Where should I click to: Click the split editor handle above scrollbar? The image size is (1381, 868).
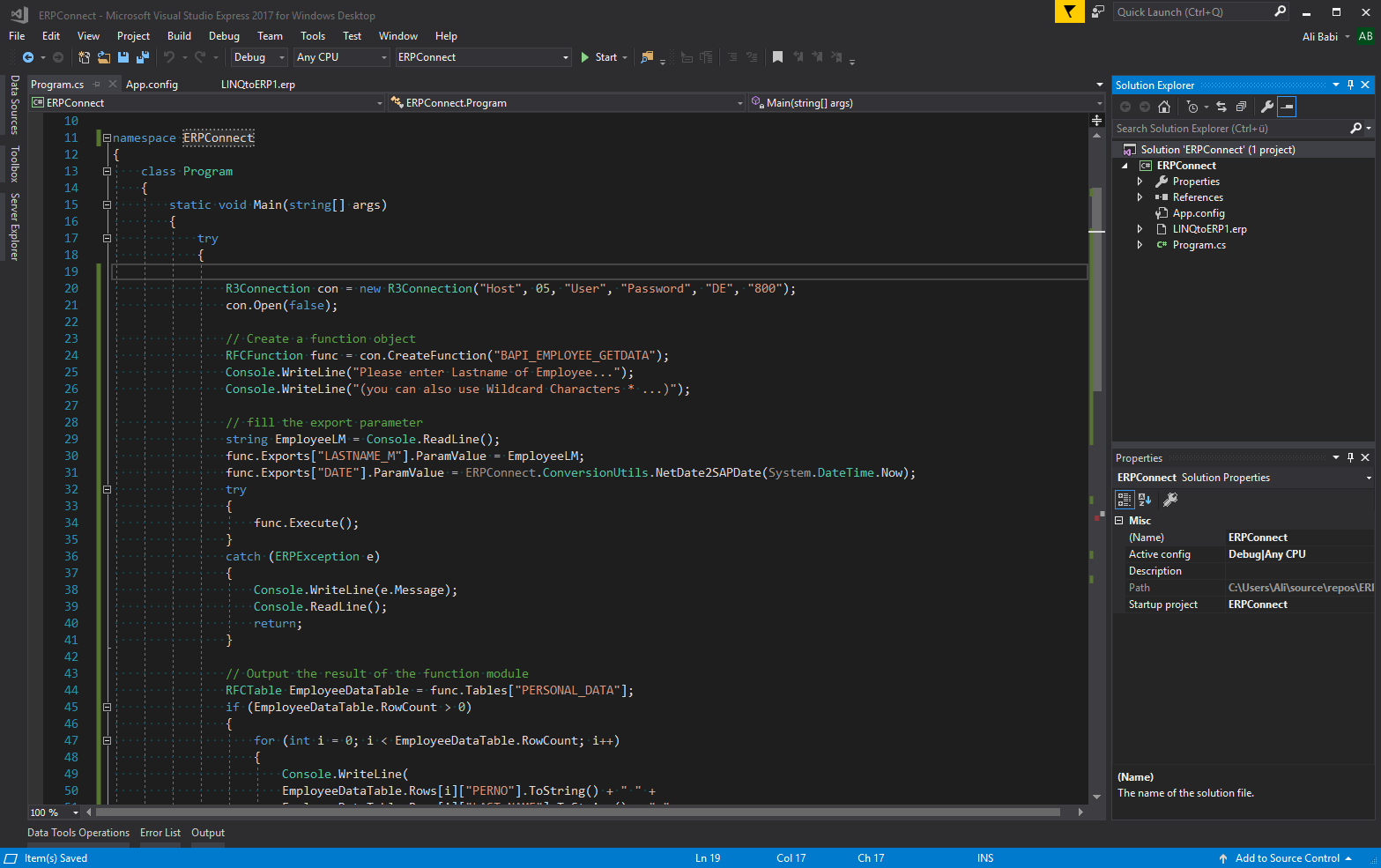coord(1097,120)
